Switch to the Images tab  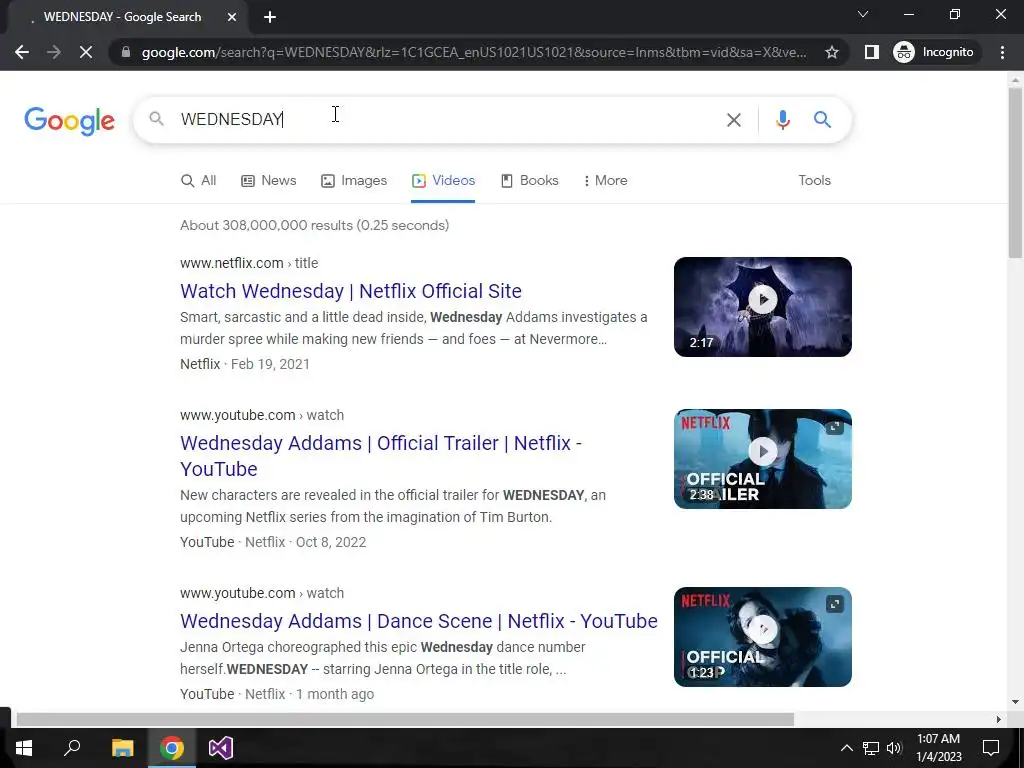click(354, 181)
